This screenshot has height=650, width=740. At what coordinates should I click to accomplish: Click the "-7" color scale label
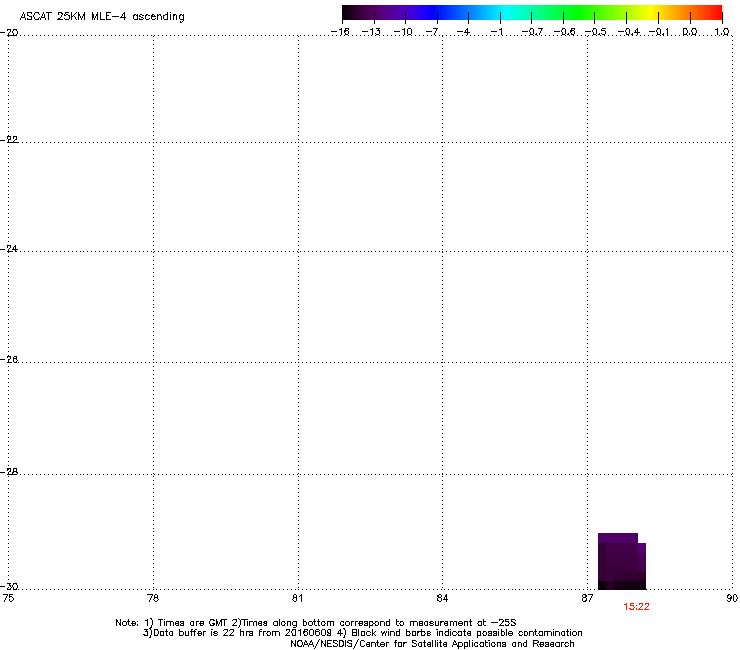pos(434,32)
